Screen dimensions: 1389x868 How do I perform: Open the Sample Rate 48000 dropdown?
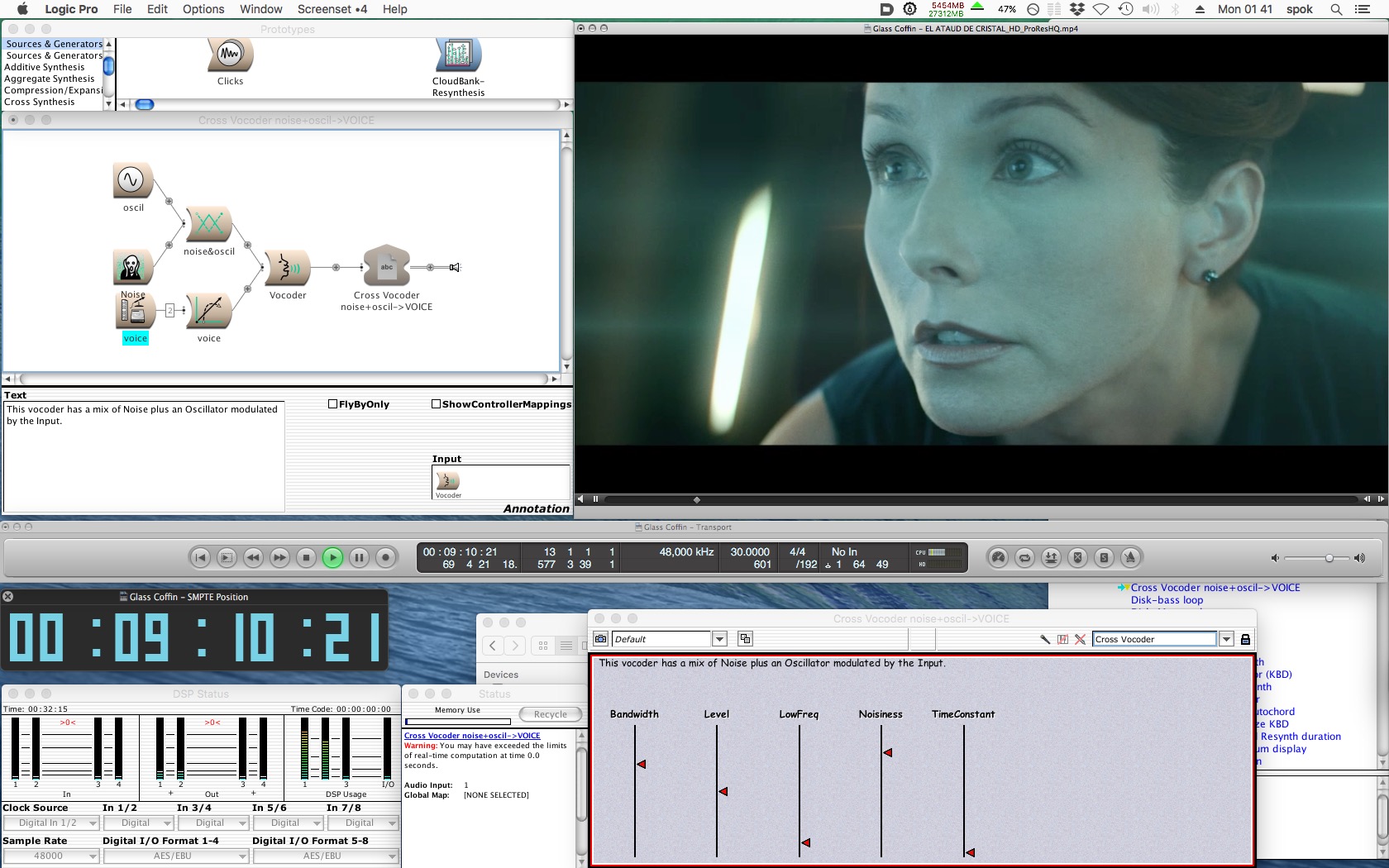[51, 856]
